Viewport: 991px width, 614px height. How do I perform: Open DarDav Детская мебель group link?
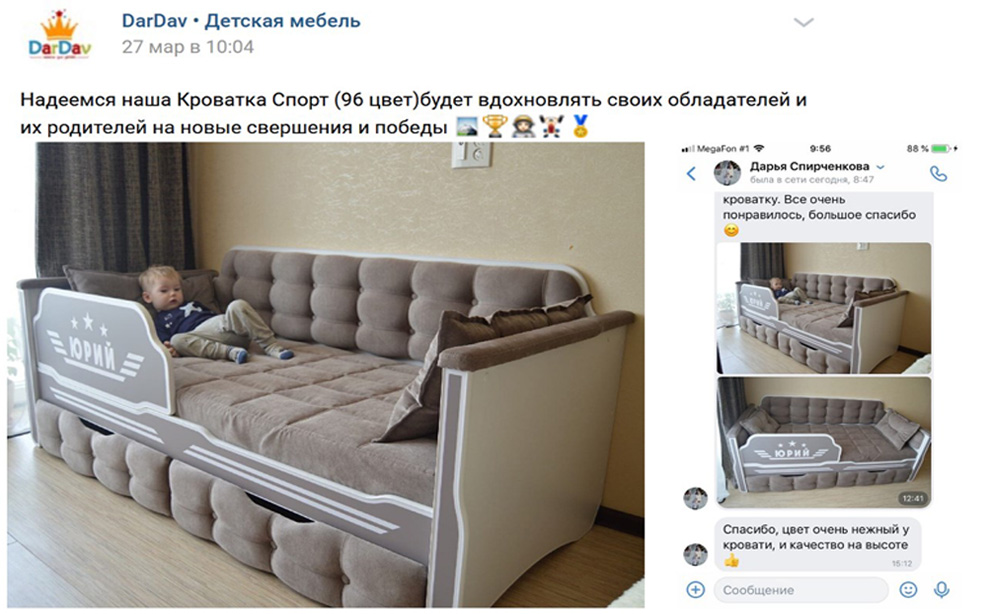coord(241,21)
